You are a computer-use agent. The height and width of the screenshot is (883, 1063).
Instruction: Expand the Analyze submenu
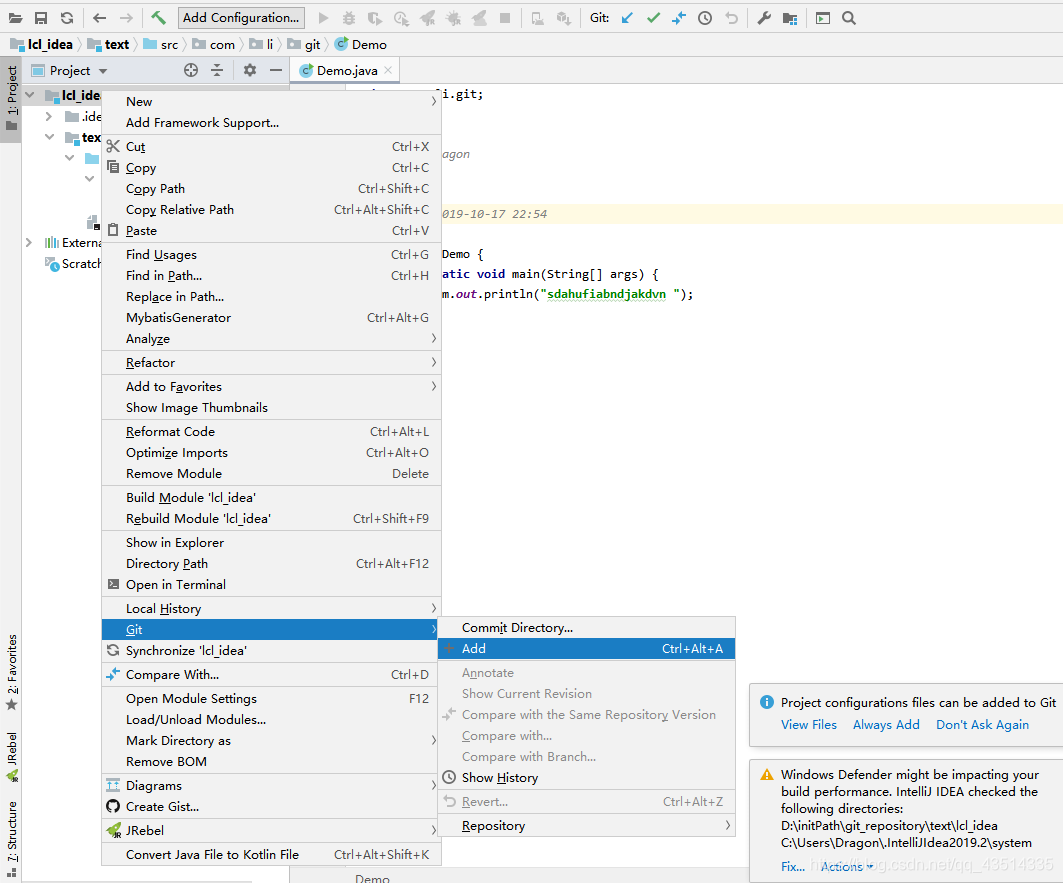(271, 338)
